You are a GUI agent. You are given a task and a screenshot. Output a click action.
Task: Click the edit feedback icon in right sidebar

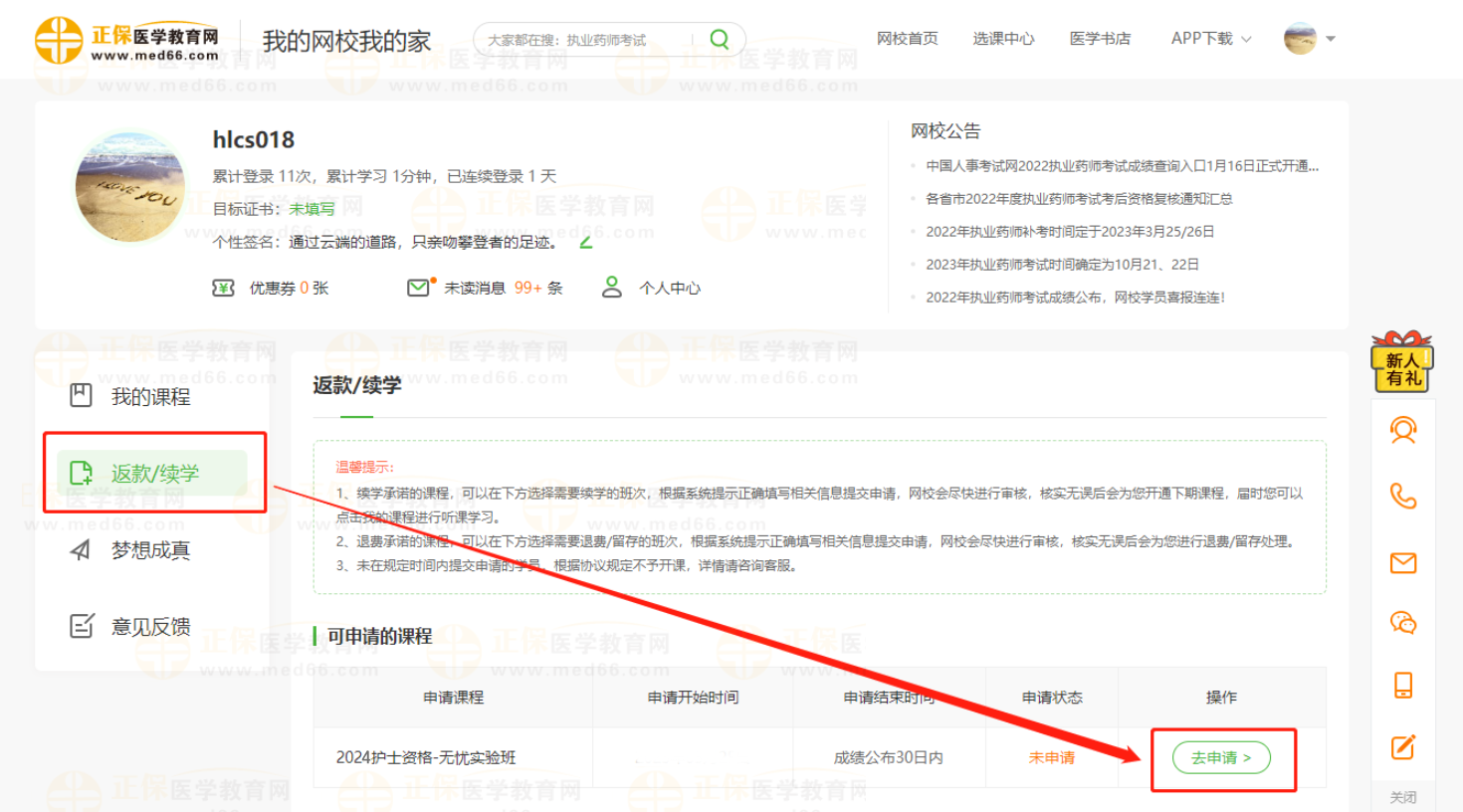tap(1403, 747)
